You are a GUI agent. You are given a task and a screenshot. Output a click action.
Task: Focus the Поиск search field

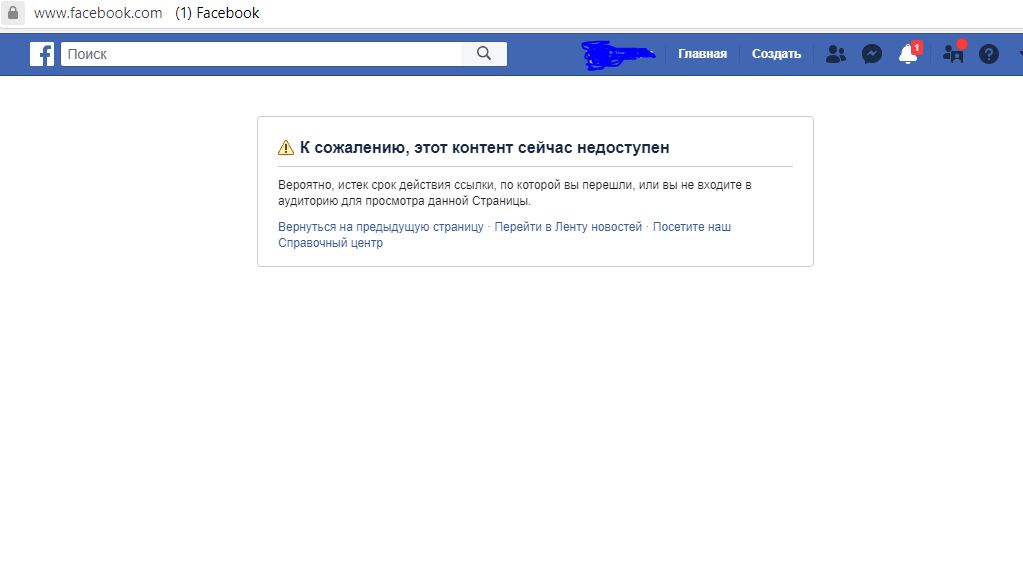[260, 54]
